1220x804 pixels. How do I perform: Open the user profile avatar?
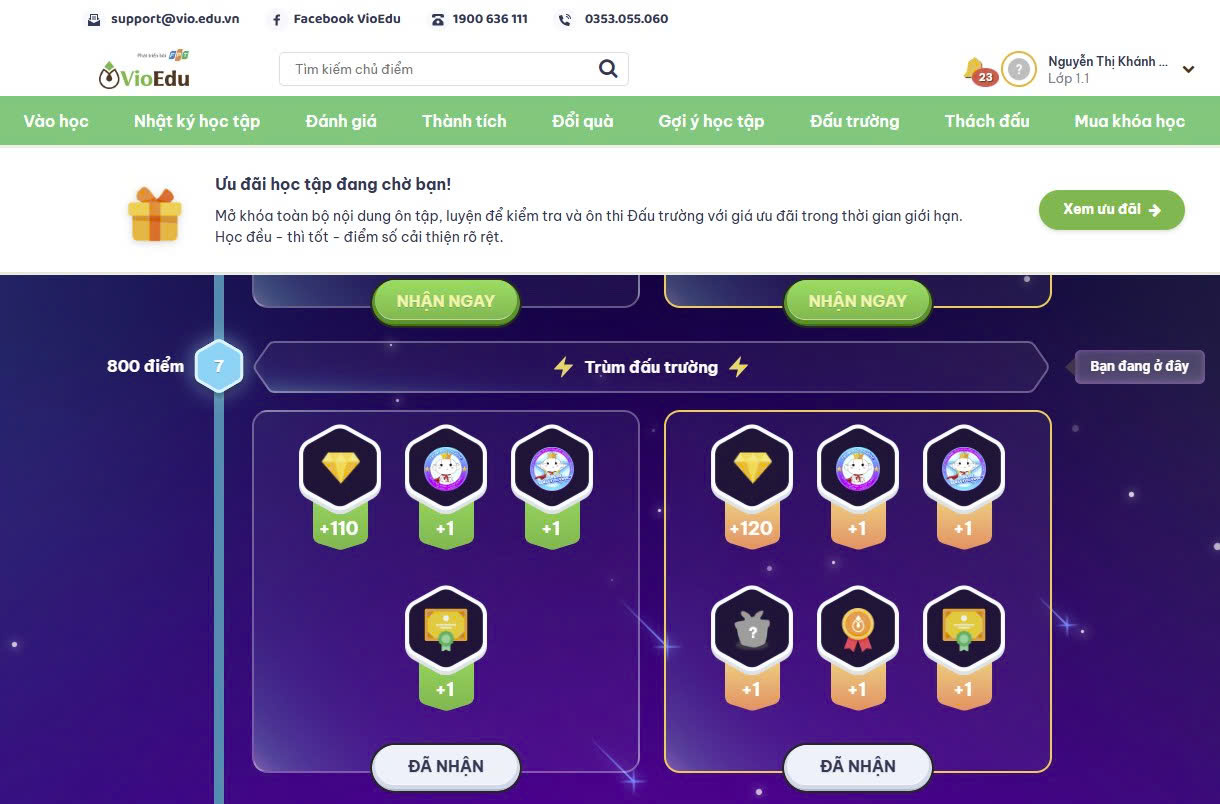click(1018, 69)
